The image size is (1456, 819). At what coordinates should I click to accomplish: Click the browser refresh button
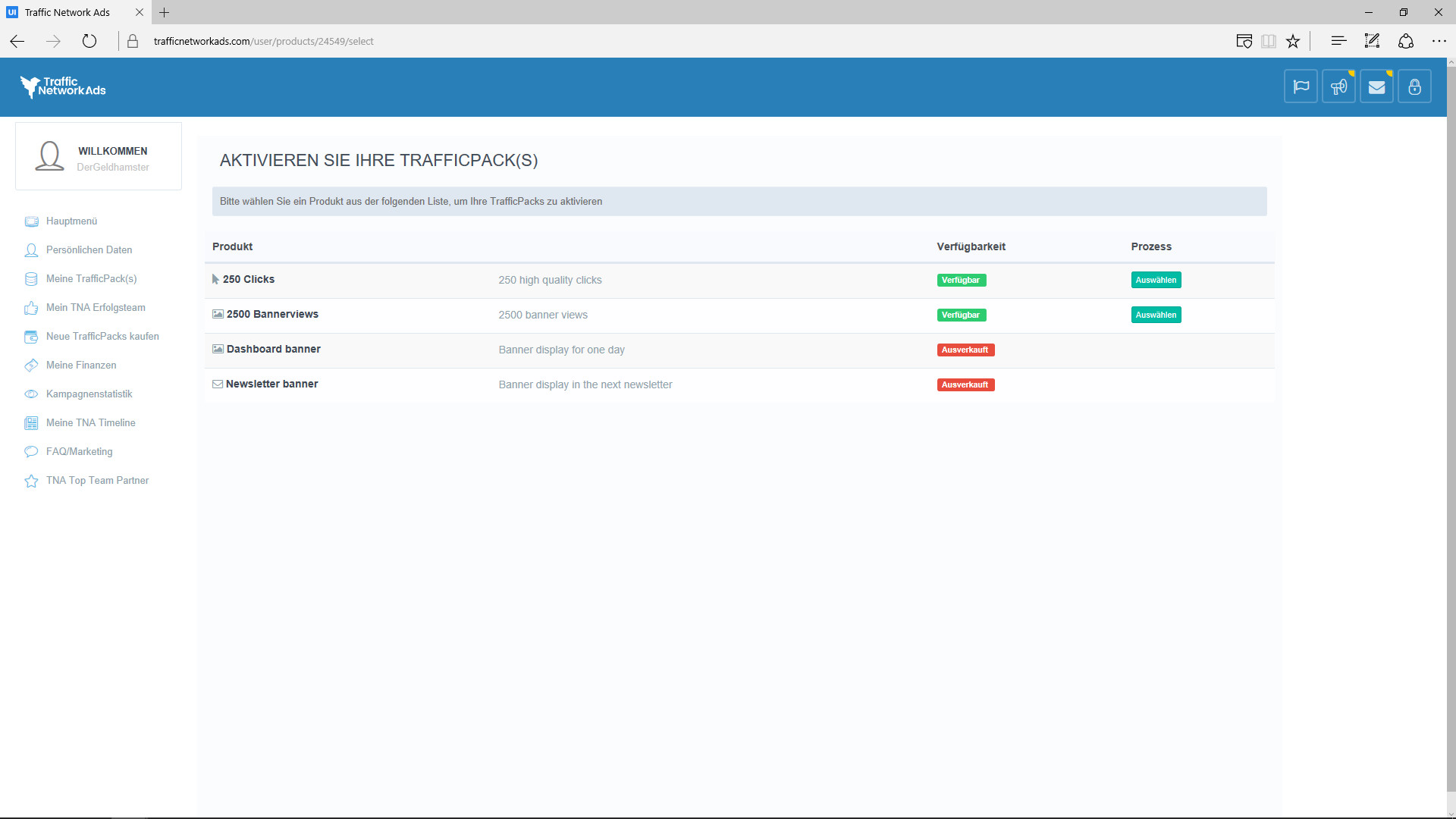[x=89, y=41]
